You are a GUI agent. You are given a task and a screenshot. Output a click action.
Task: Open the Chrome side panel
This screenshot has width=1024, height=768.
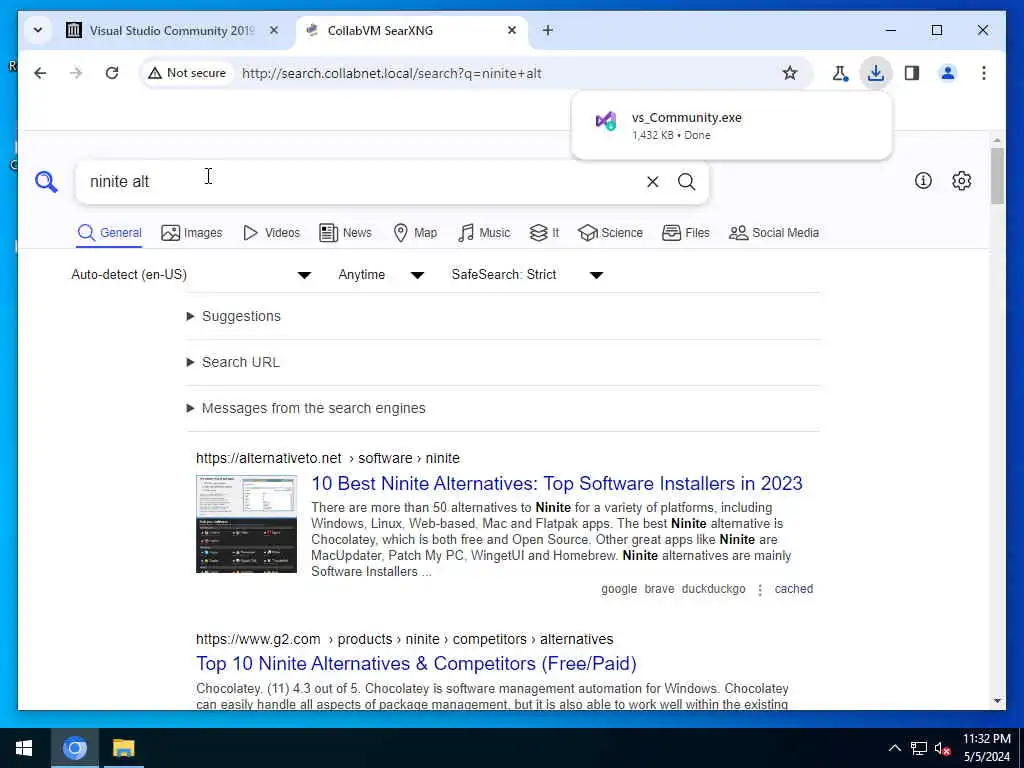pyautogui.click(x=912, y=73)
